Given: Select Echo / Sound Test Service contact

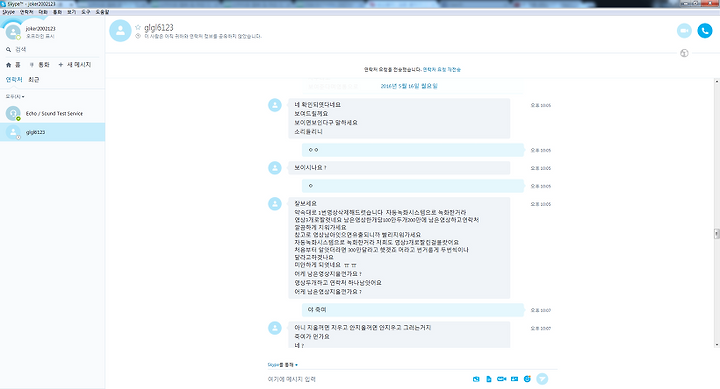Looking at the screenshot, I should (x=52, y=113).
